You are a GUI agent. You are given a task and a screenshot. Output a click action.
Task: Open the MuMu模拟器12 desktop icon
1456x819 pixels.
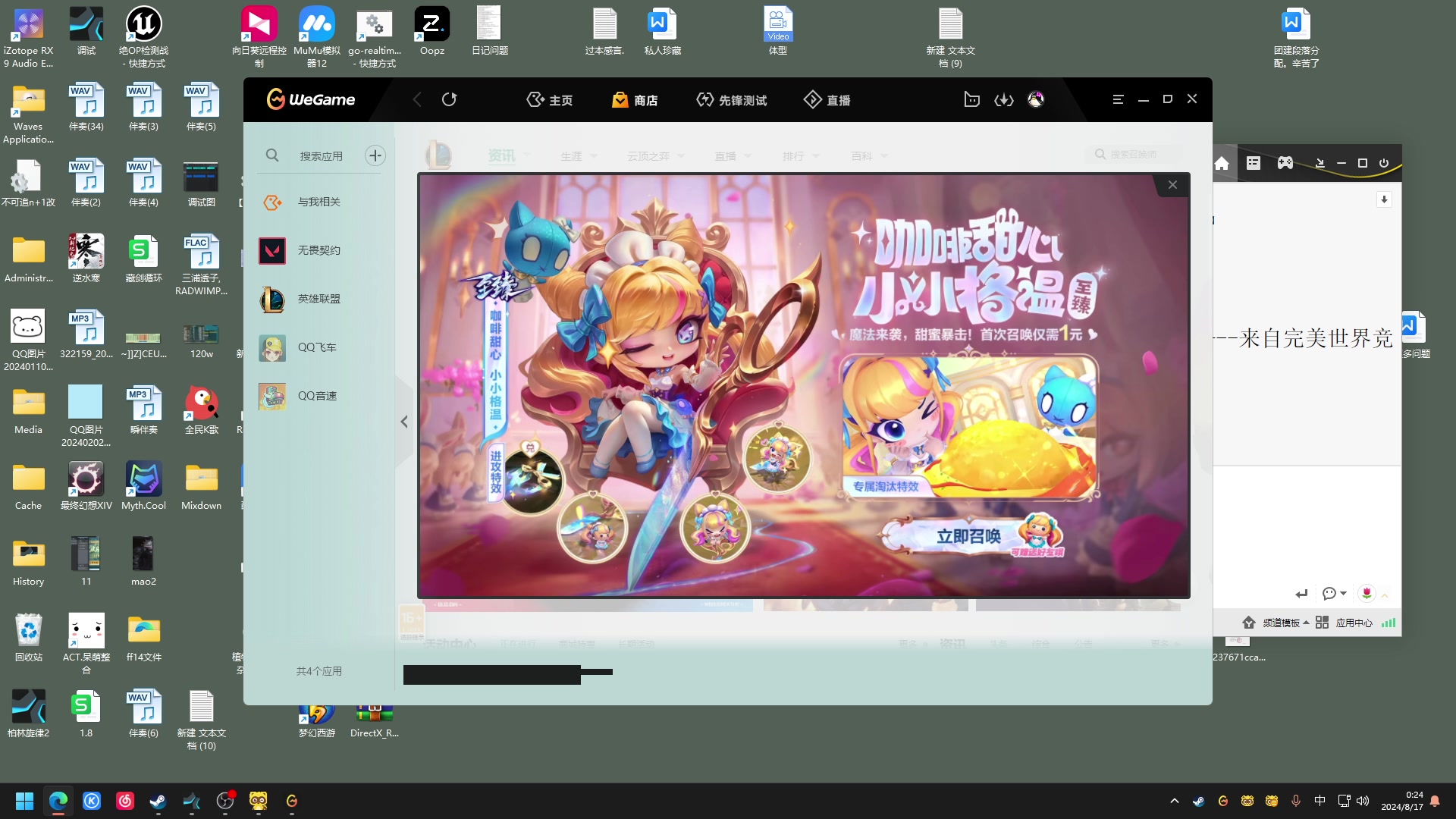click(317, 38)
